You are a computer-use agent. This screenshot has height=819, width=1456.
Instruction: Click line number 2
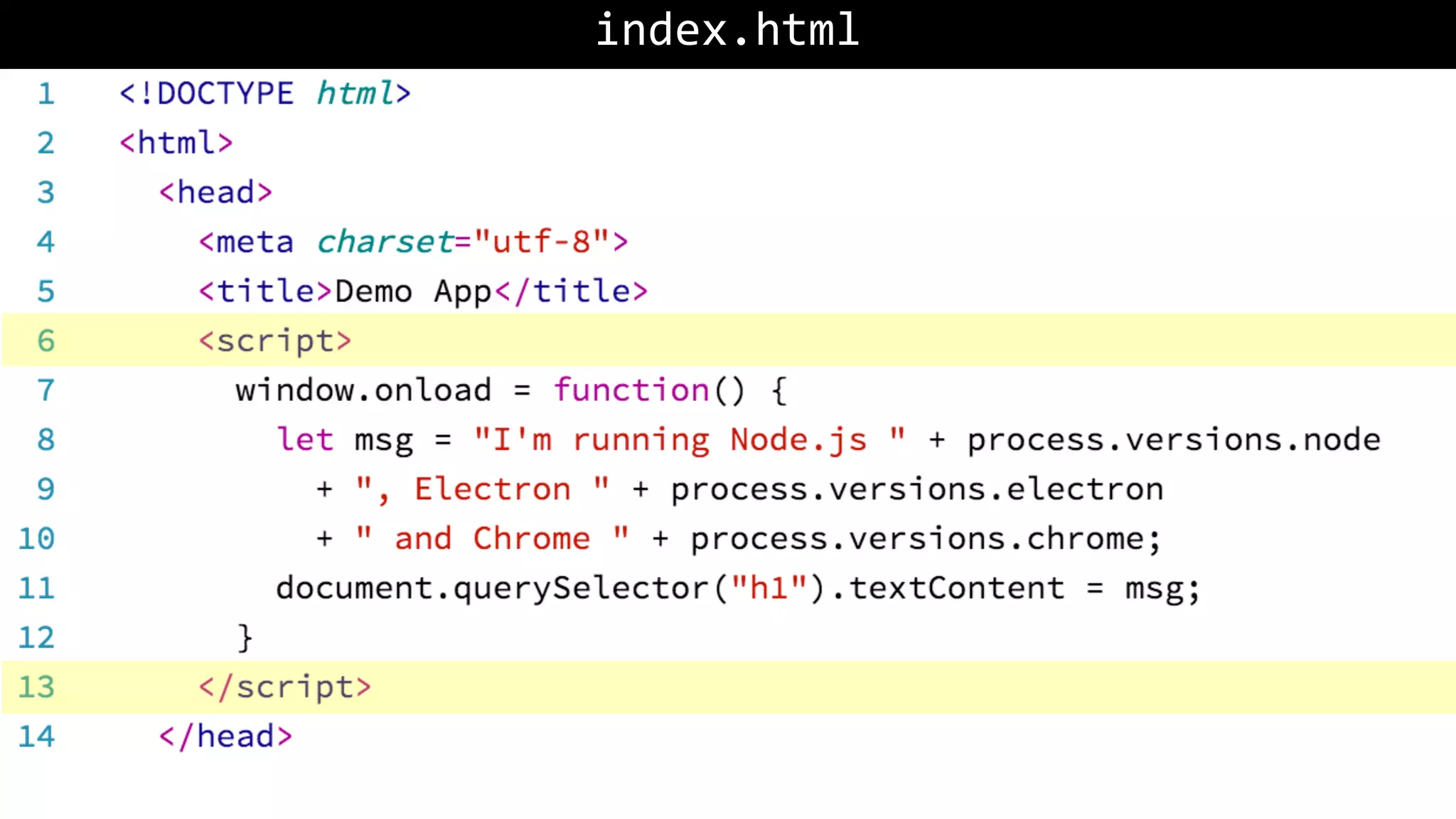coord(46,143)
